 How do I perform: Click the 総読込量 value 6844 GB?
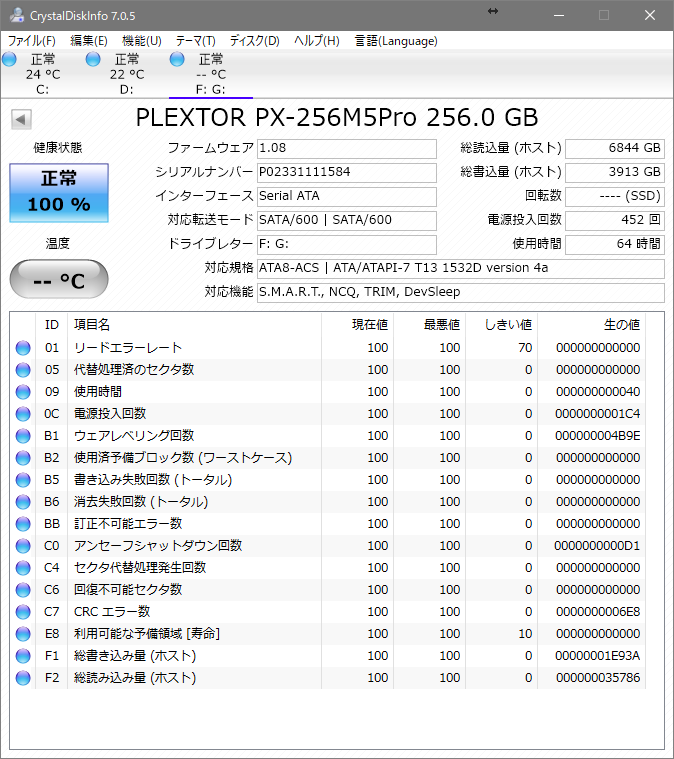615,148
